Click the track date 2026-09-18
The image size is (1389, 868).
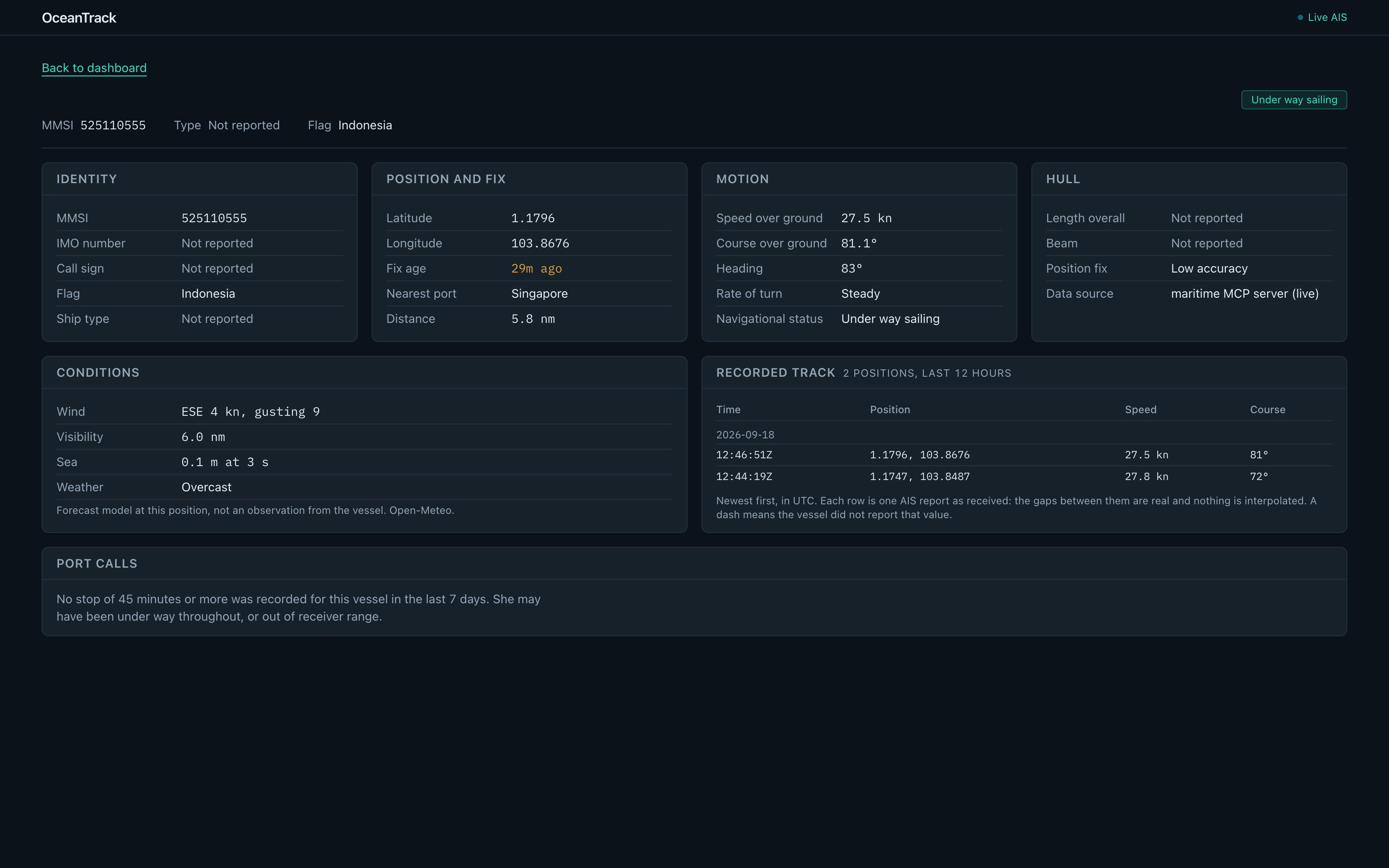[745, 434]
